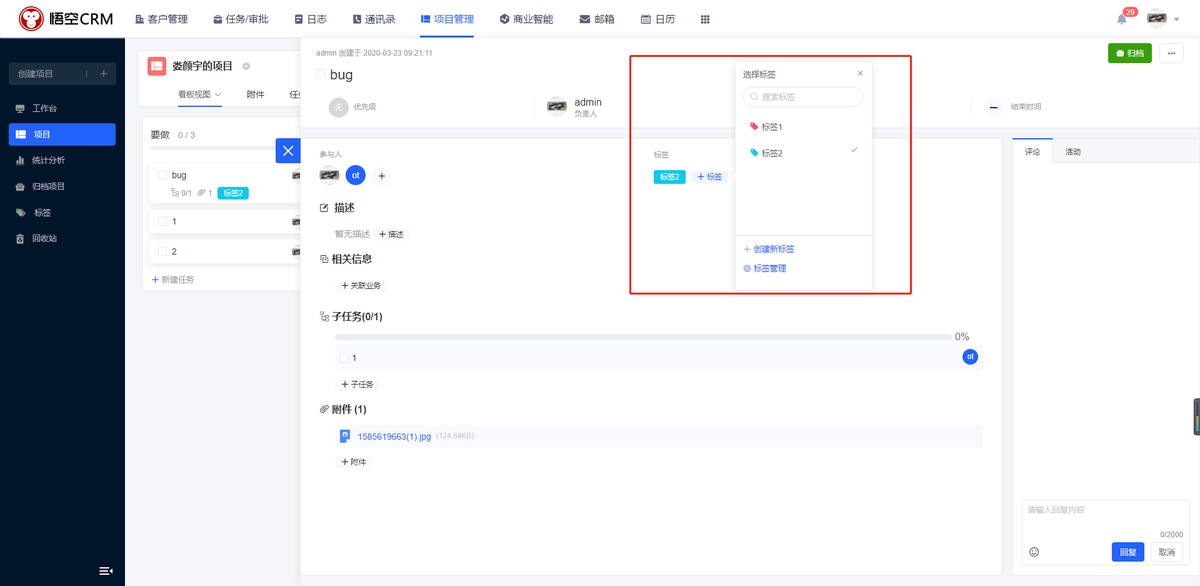Select the 统计分析 icon in the sidebar
The height and width of the screenshot is (586, 1200).
[22, 160]
